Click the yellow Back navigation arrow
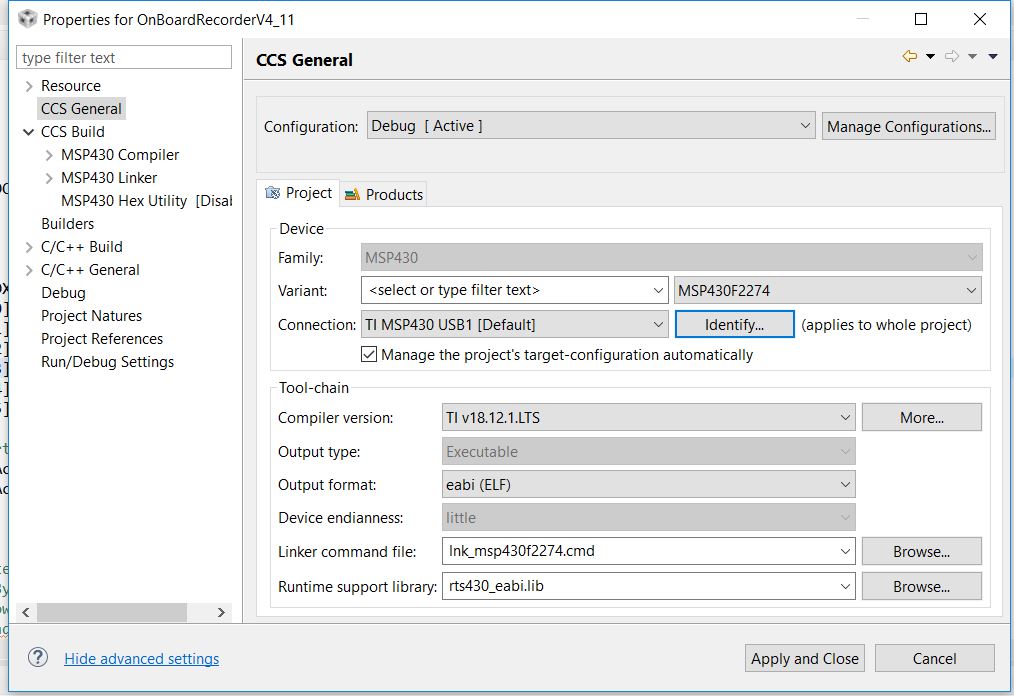 (x=909, y=57)
